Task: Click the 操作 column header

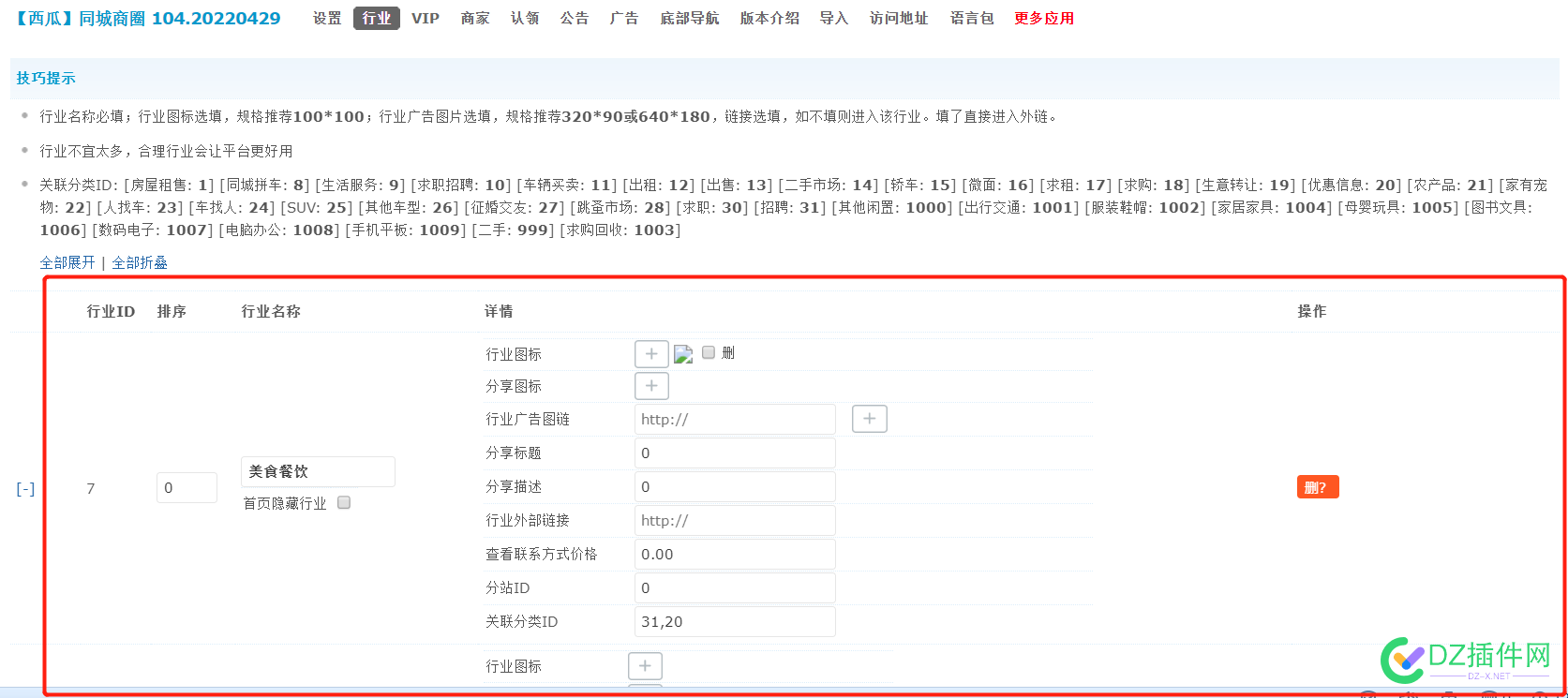Action: 1312,311
